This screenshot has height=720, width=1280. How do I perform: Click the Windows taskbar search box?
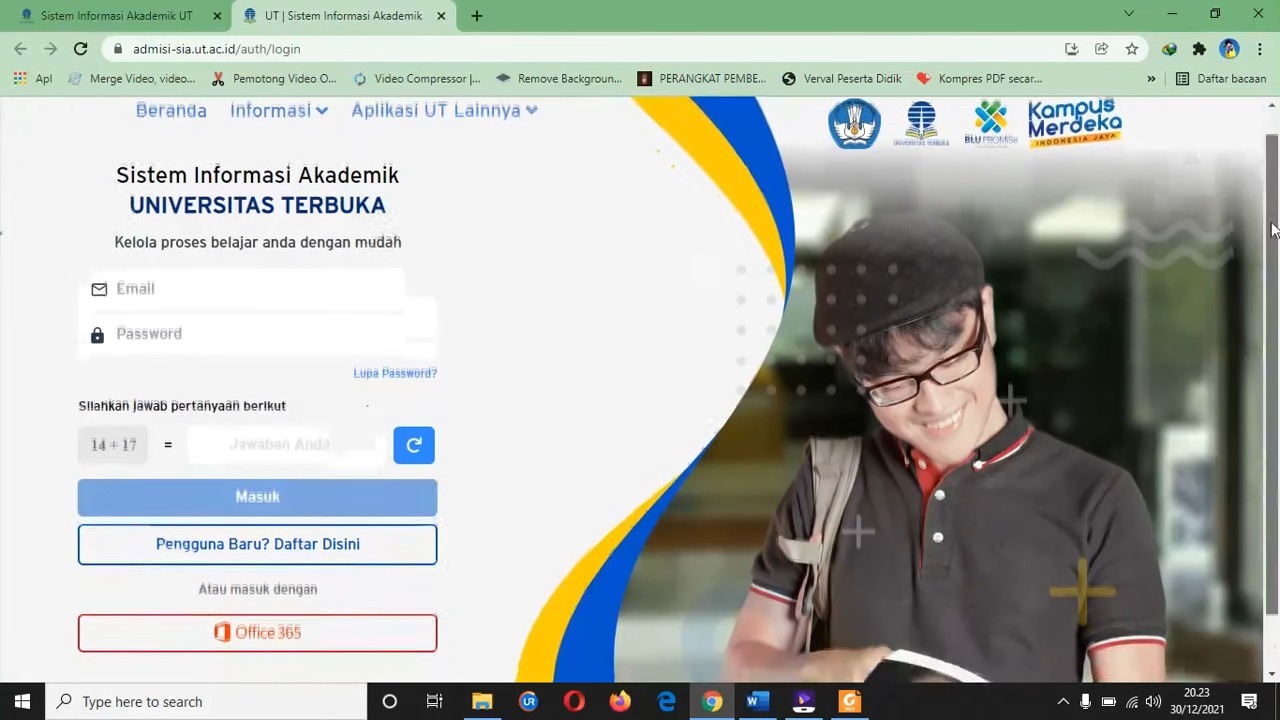206,701
